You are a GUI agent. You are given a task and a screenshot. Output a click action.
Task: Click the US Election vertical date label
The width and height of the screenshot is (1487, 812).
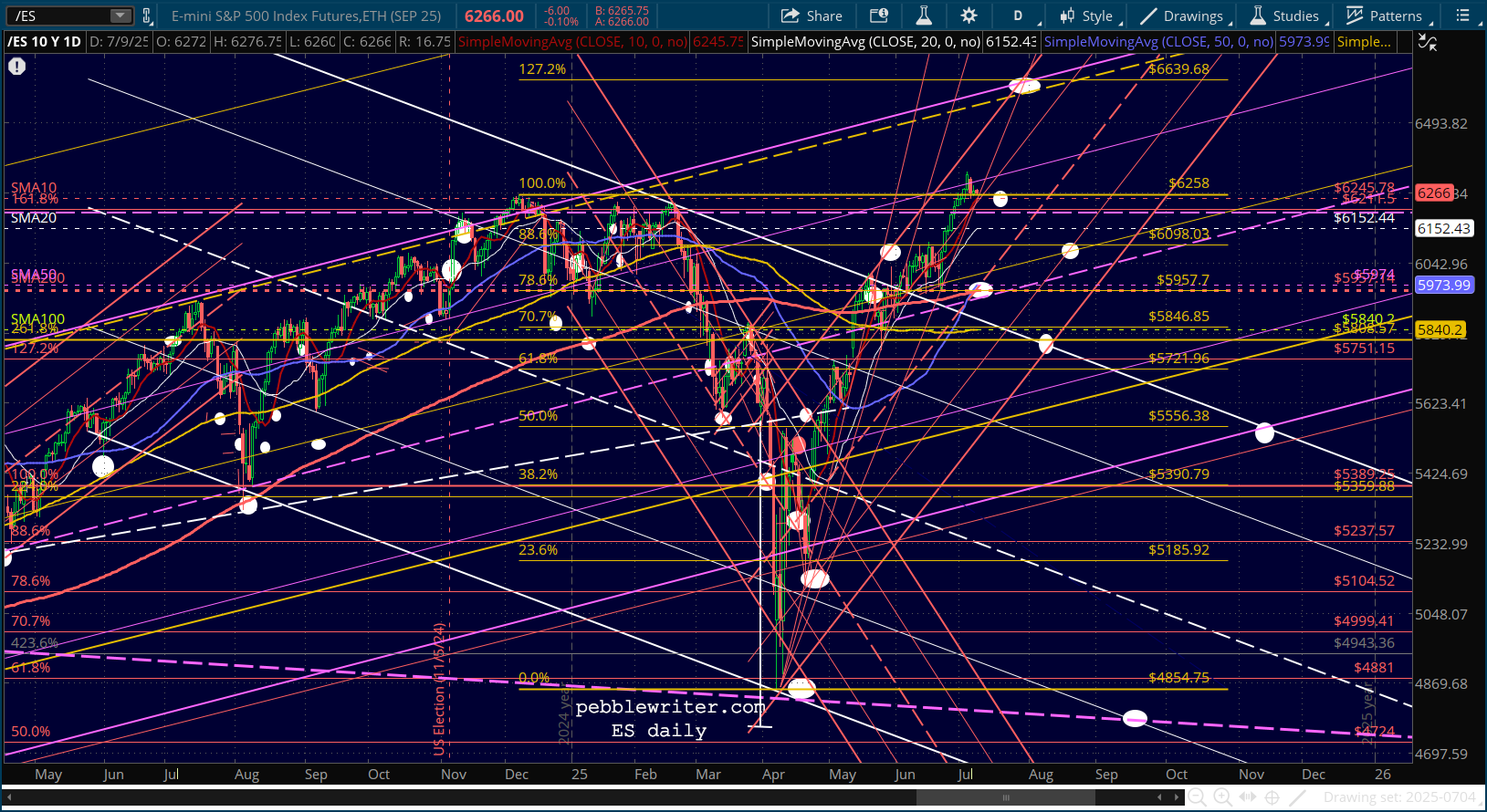(x=439, y=690)
